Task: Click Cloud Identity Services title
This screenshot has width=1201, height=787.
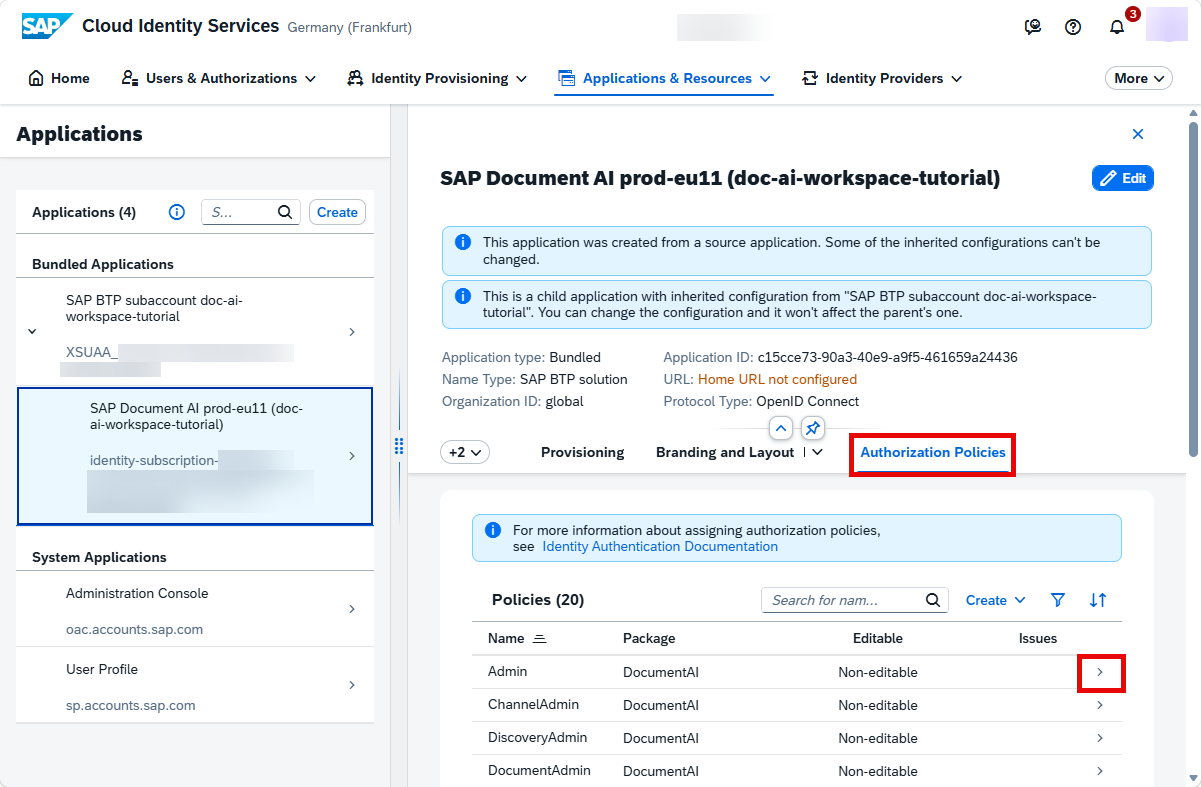Action: coord(180,26)
